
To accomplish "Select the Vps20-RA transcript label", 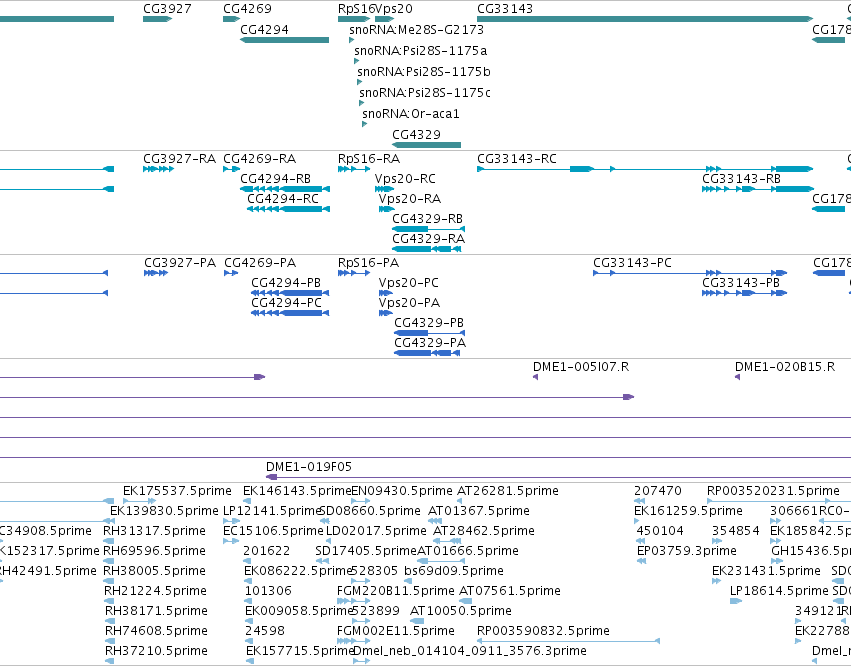I will (410, 199).
